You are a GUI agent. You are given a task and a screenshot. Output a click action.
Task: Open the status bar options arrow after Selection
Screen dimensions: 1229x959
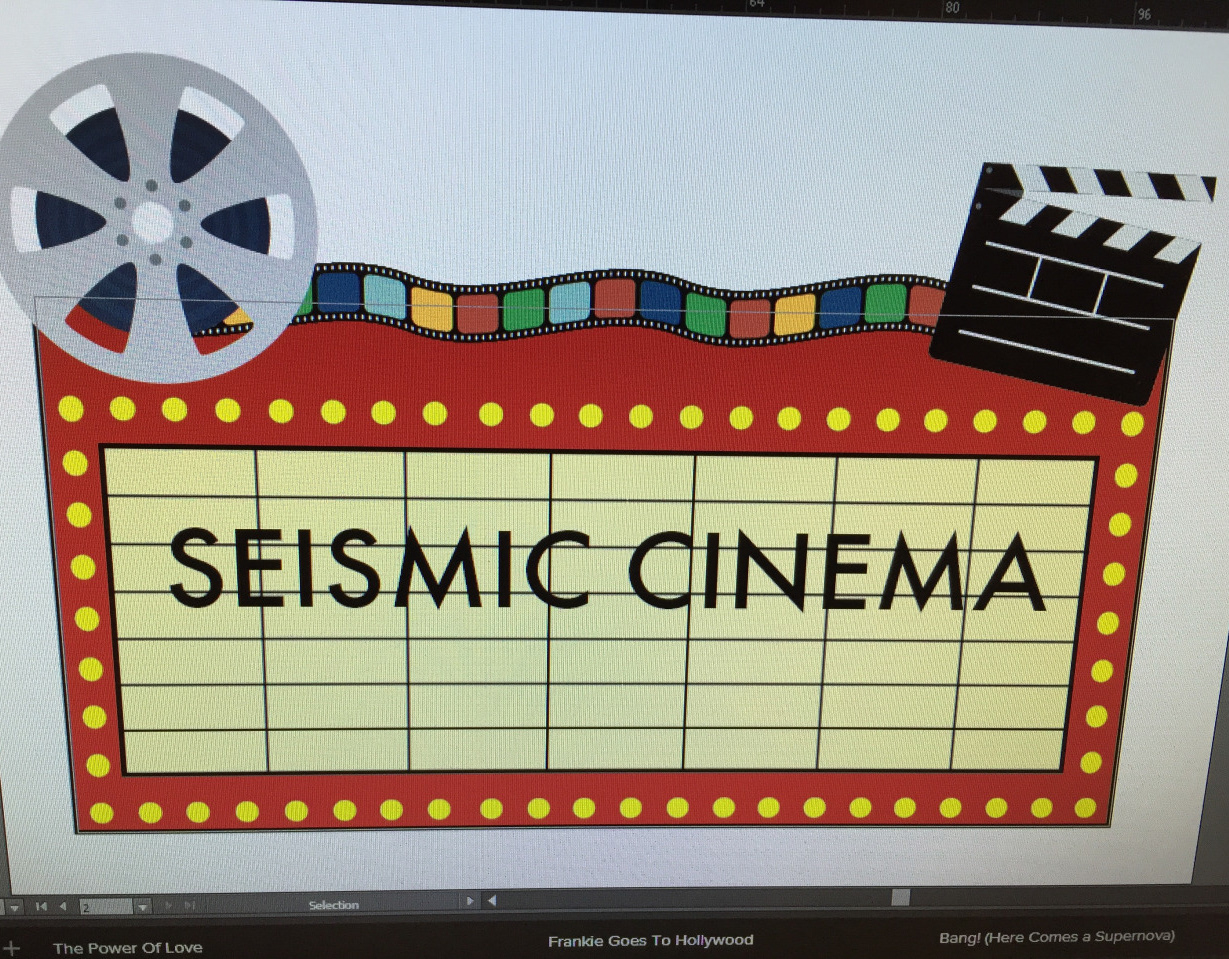[x=470, y=901]
